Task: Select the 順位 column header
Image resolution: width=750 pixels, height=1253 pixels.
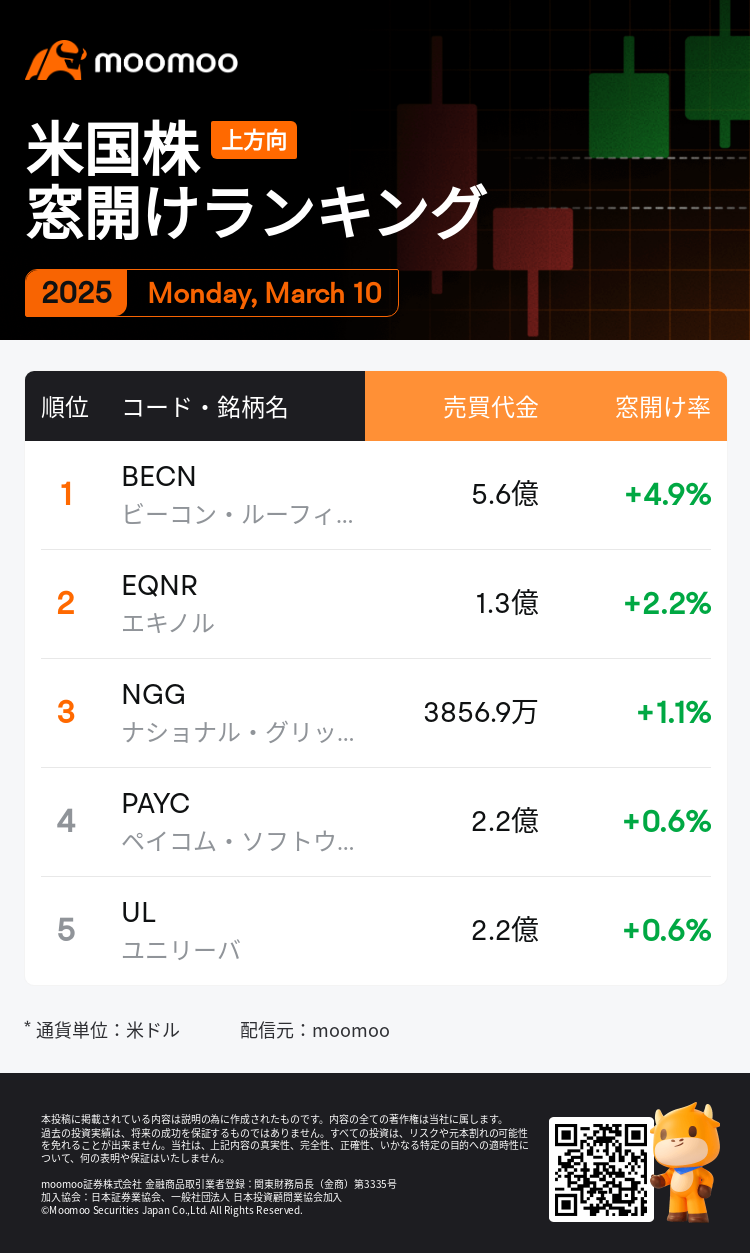Action: click(x=65, y=407)
